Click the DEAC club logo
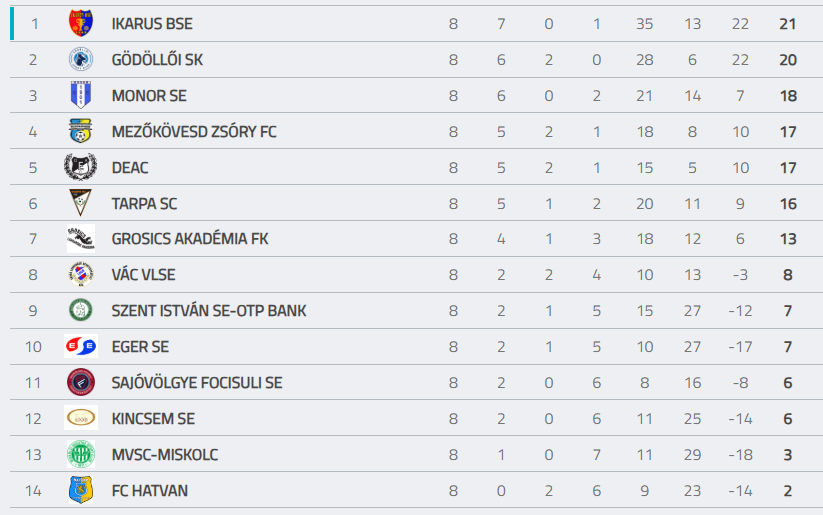This screenshot has width=823, height=515. coord(80,167)
